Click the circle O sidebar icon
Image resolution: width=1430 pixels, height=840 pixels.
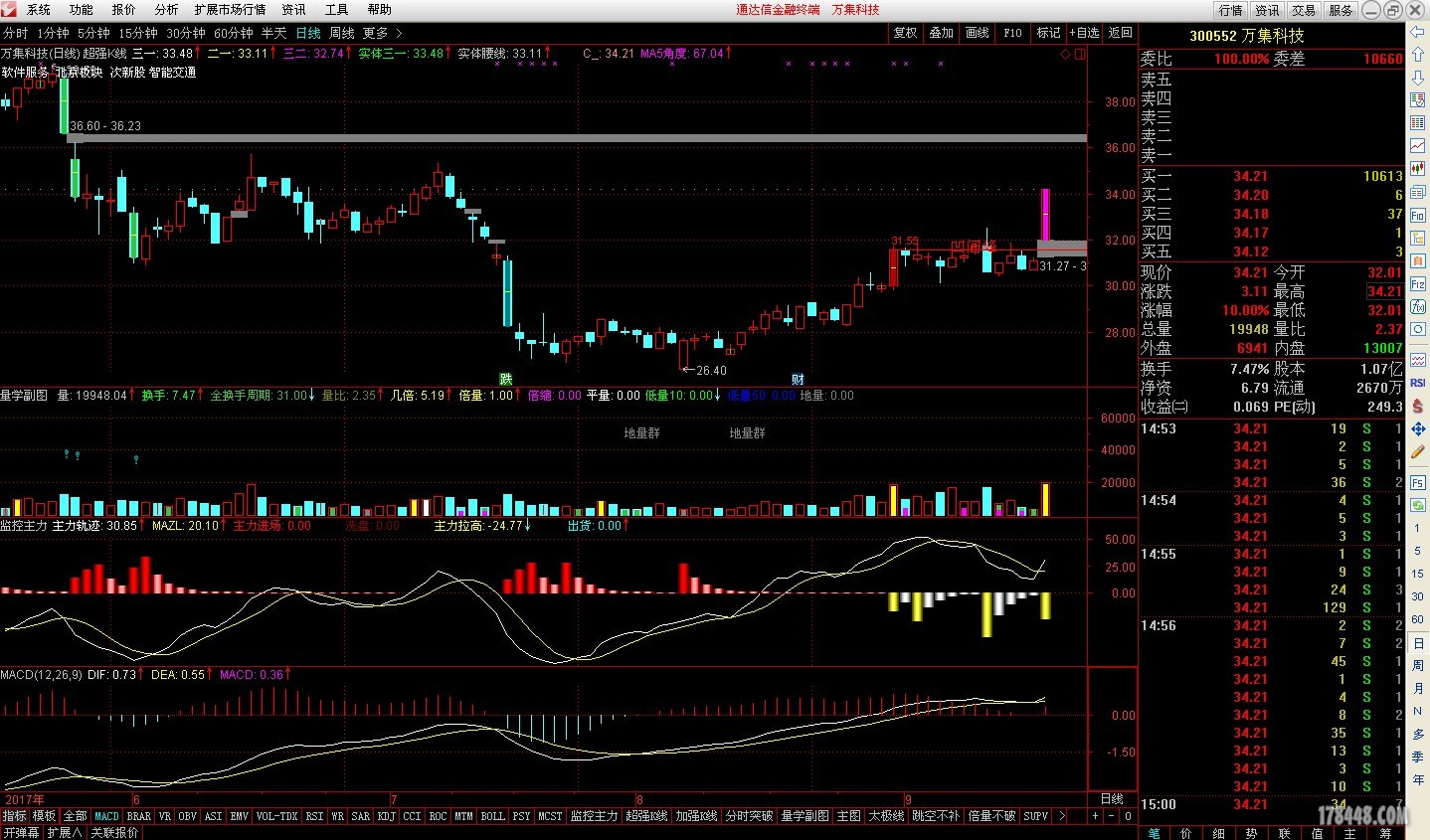tap(1418, 329)
